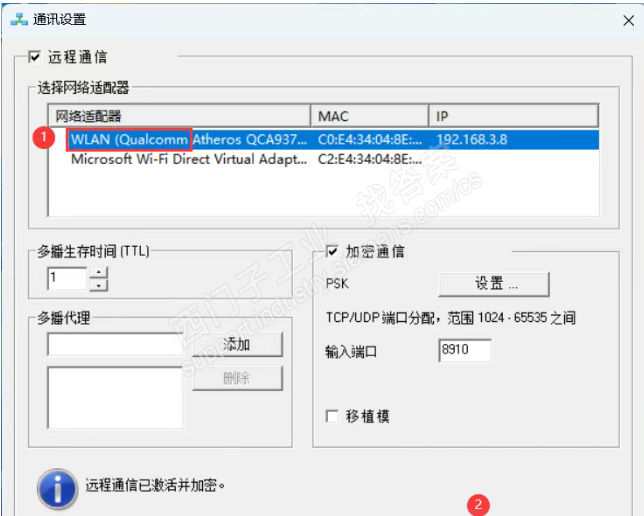644x516 pixels.
Task: Increase the TTL value with the up arrow
Action: pyautogui.click(x=99, y=272)
